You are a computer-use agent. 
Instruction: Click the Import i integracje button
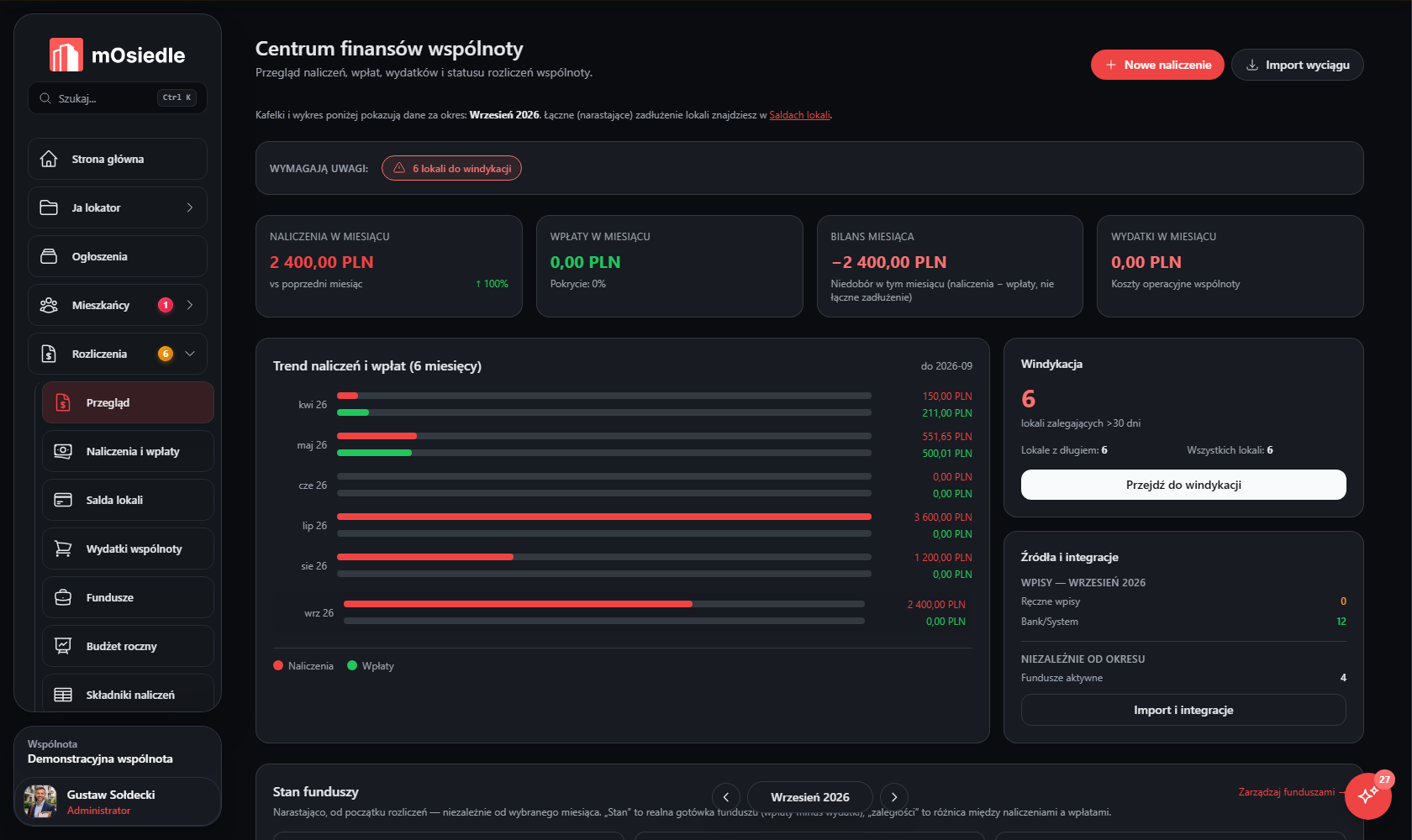pos(1183,710)
